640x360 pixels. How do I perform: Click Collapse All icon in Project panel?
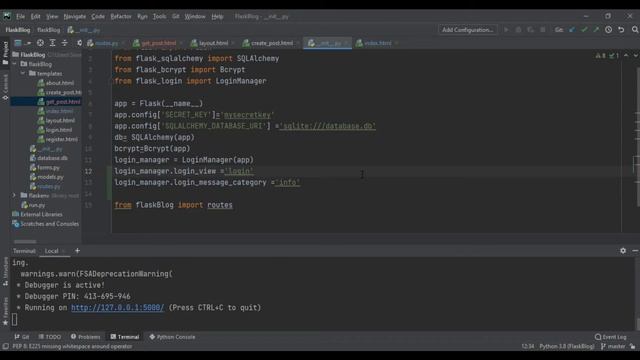coord(64,43)
